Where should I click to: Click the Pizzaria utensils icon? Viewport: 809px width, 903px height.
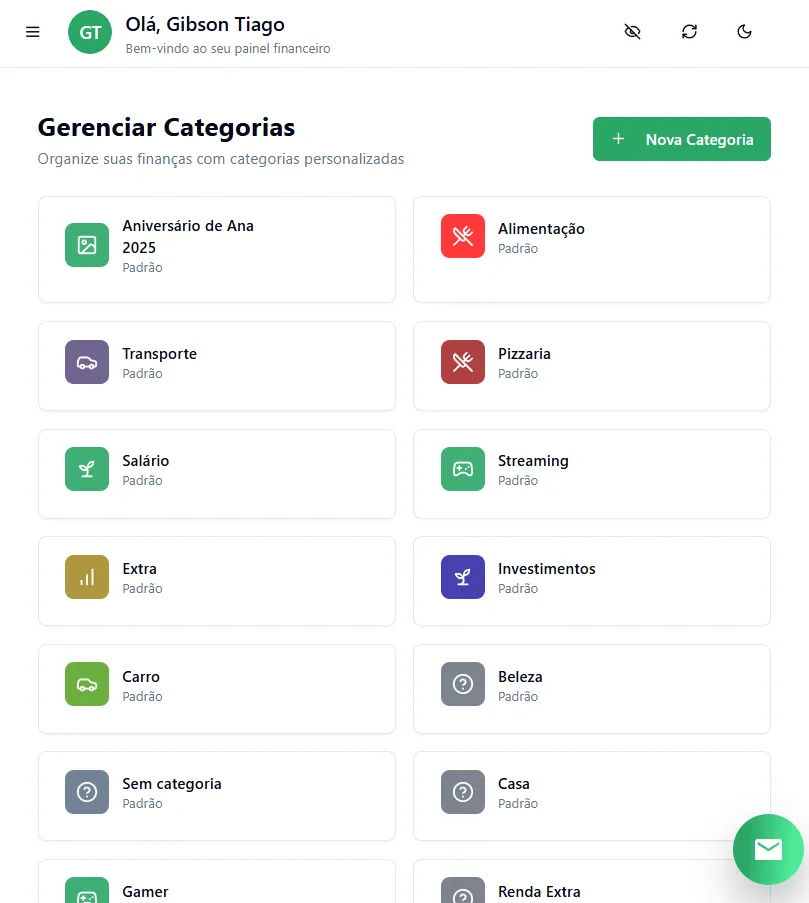coord(463,362)
